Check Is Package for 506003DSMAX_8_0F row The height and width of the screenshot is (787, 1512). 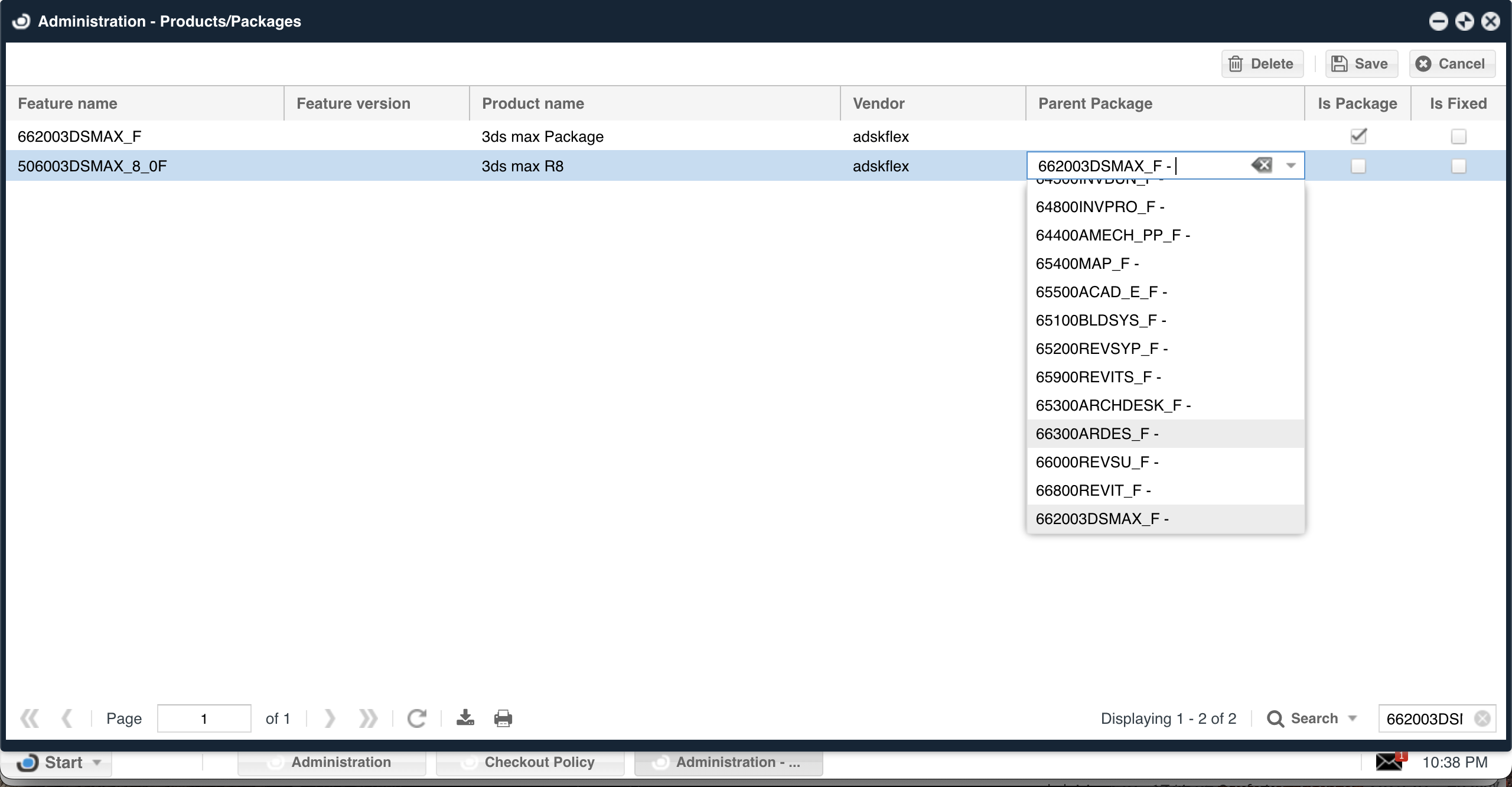click(1358, 166)
